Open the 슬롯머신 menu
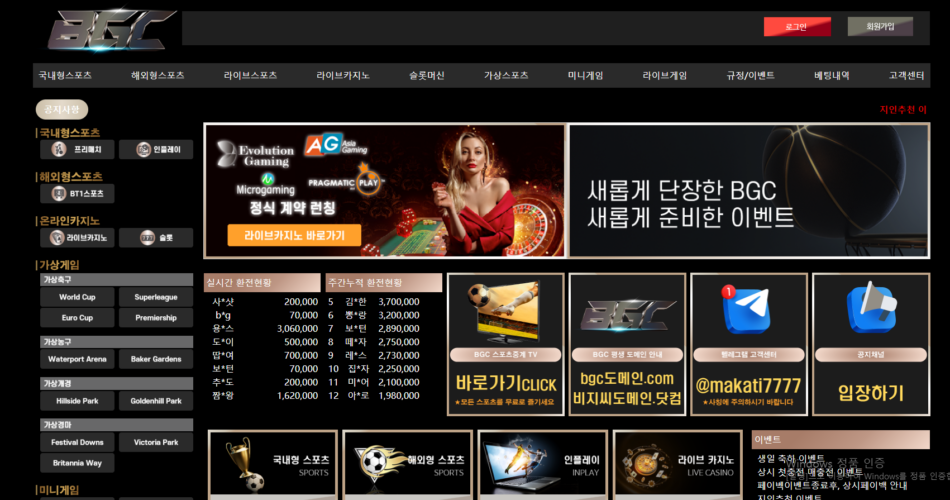Viewport: 950px width, 500px height. click(427, 76)
